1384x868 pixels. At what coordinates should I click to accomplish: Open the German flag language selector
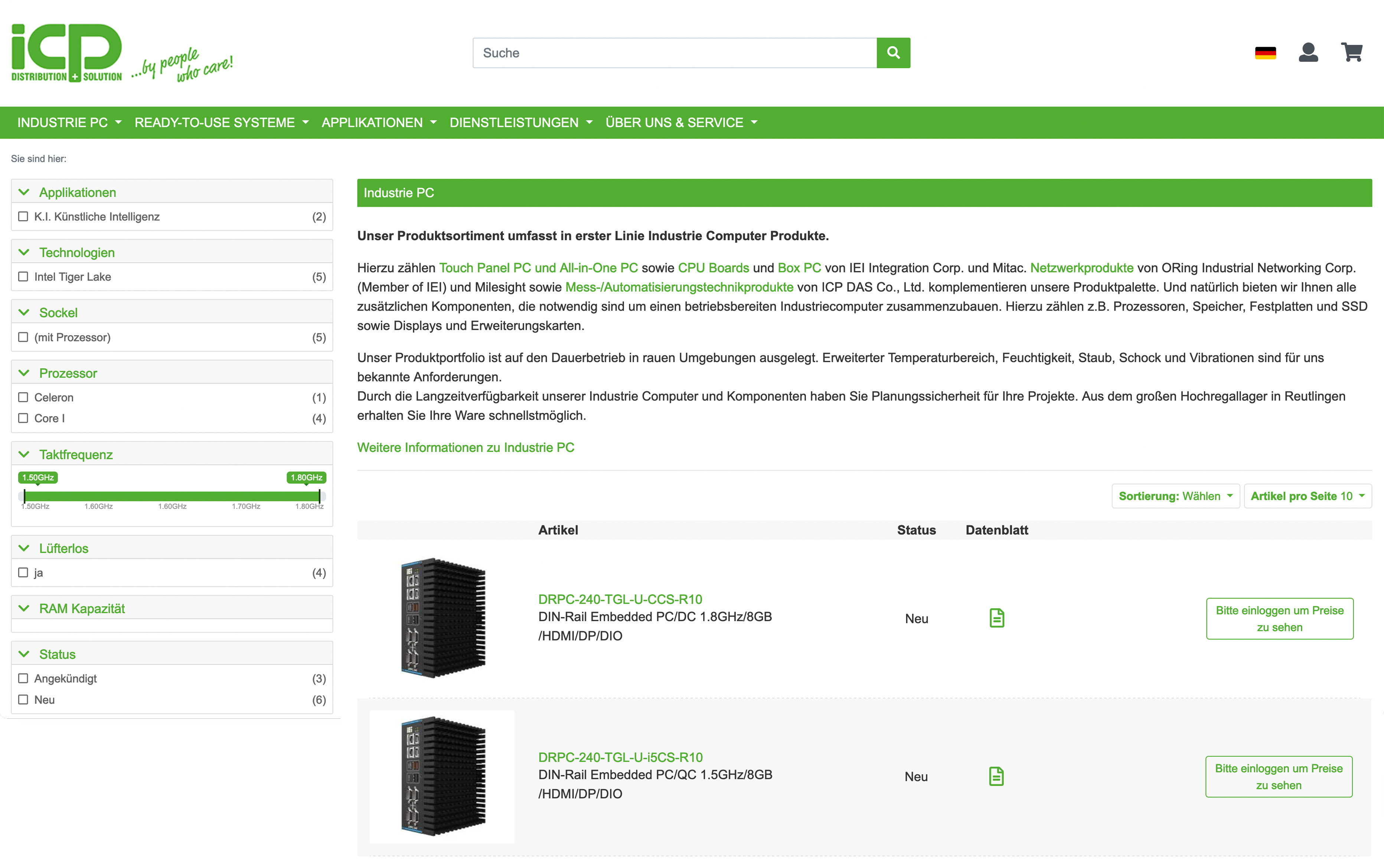click(x=1265, y=53)
